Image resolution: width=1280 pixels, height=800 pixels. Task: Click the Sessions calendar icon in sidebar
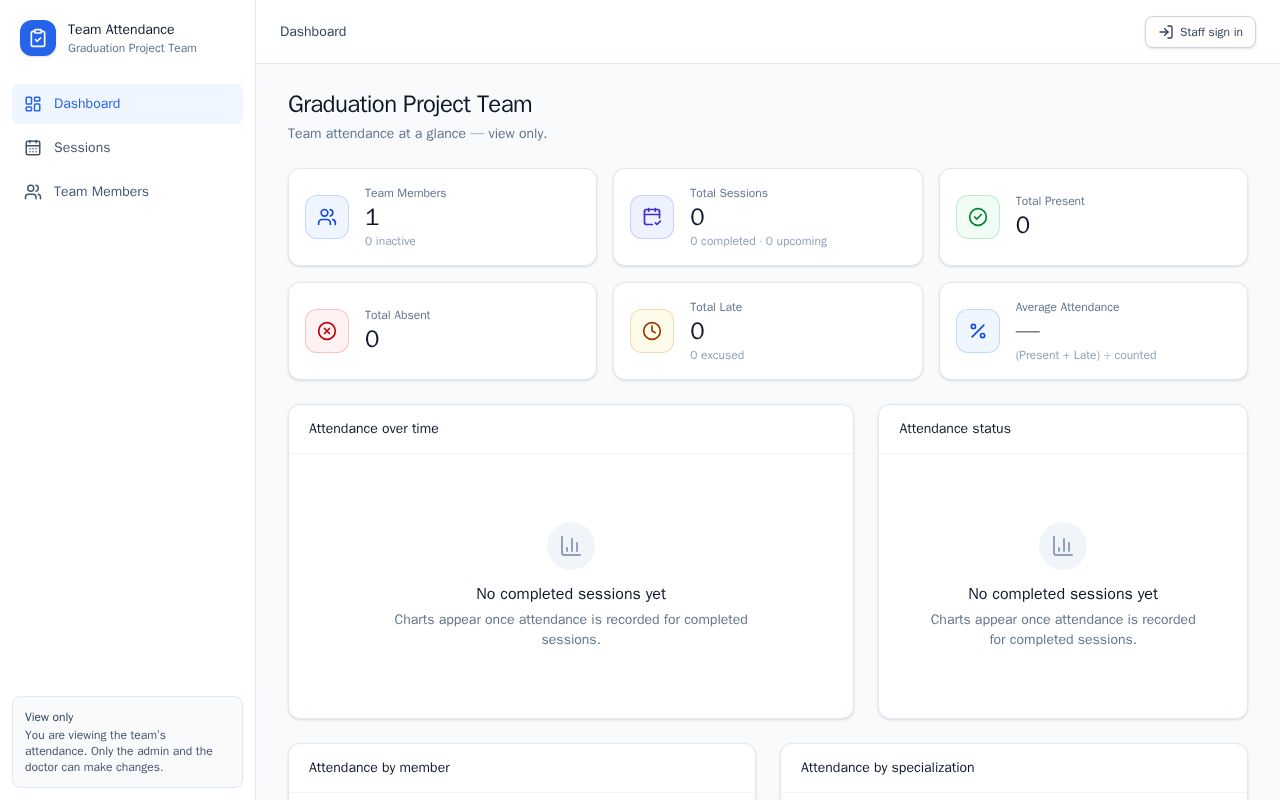33,148
